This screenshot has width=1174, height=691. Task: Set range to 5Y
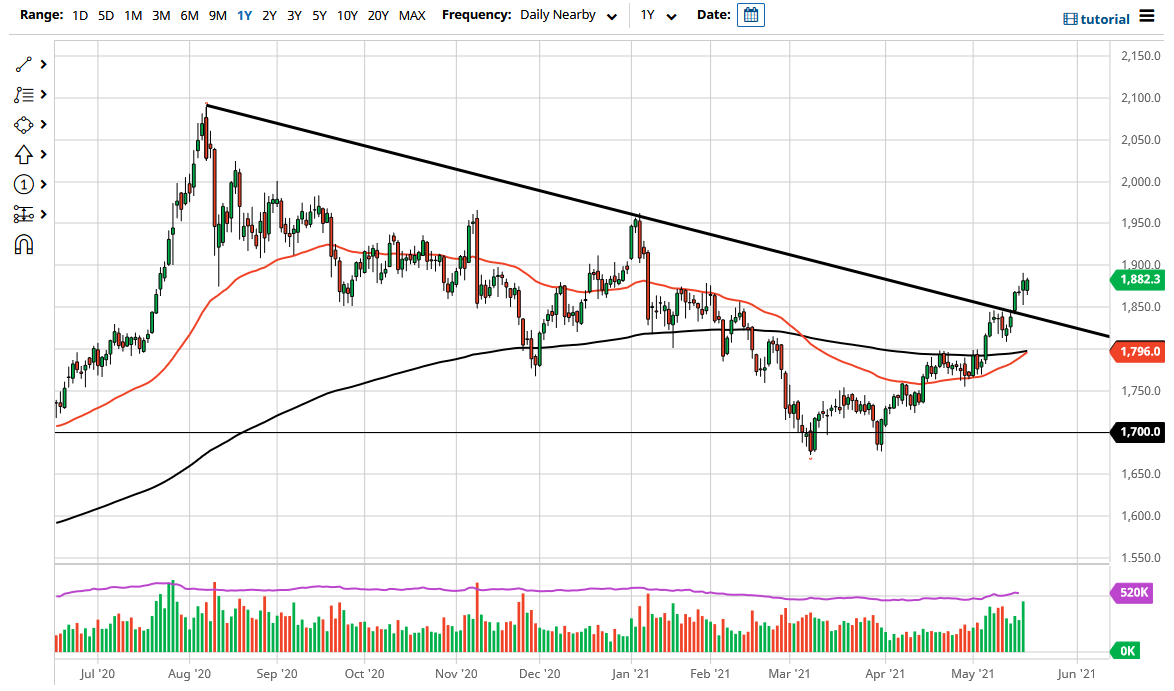coord(319,16)
